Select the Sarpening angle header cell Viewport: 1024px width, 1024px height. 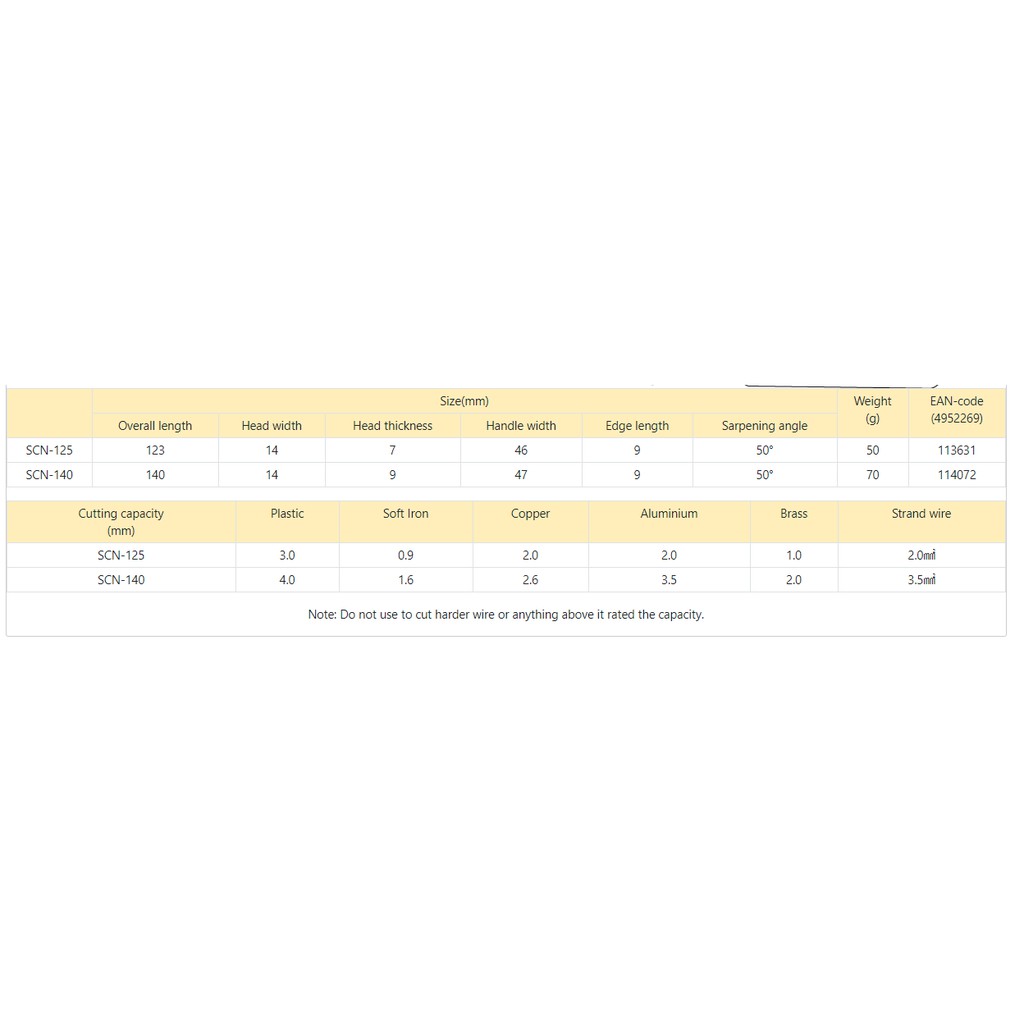764,426
